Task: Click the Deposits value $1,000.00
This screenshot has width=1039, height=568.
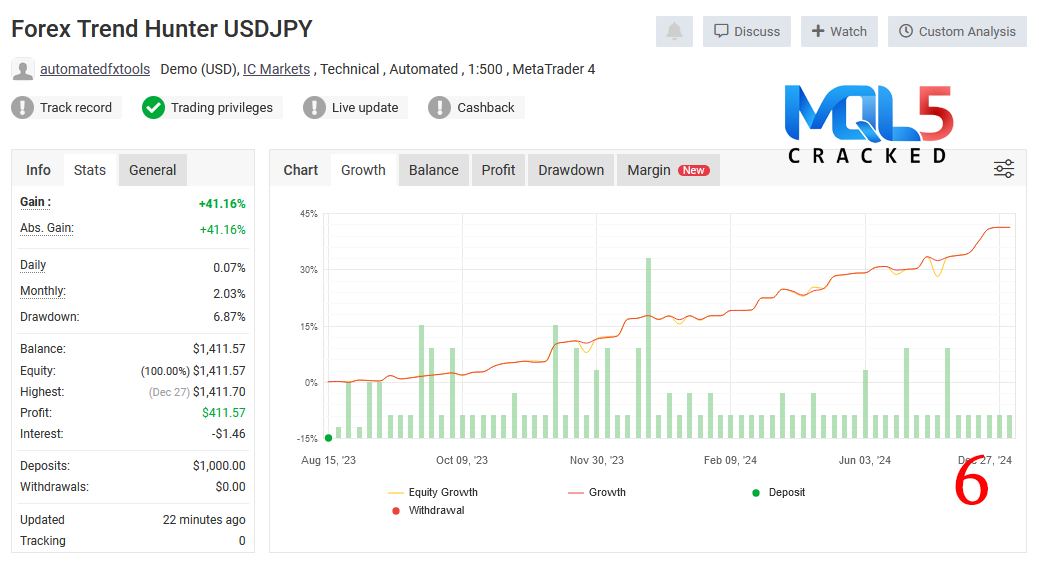Action: point(219,466)
